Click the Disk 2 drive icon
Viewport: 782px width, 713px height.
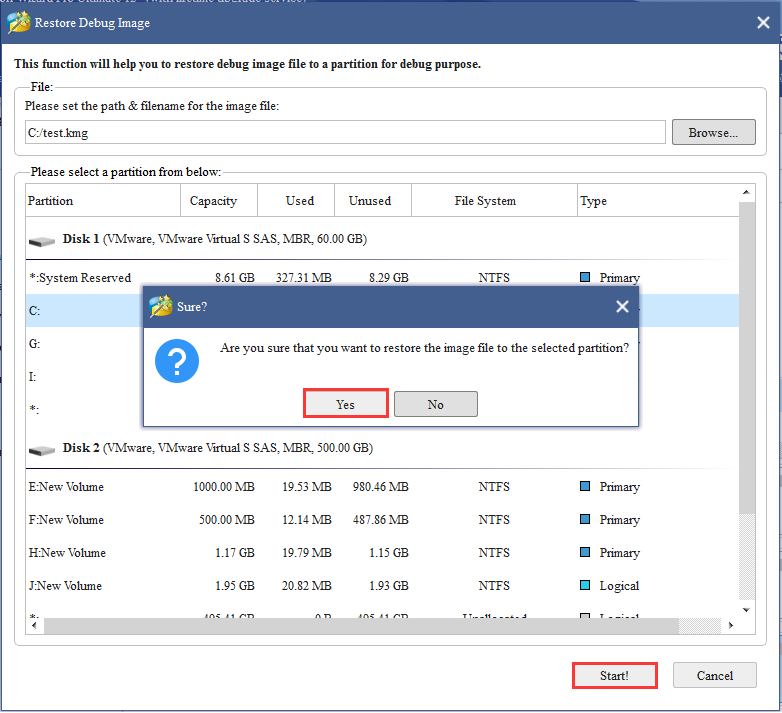point(42,450)
